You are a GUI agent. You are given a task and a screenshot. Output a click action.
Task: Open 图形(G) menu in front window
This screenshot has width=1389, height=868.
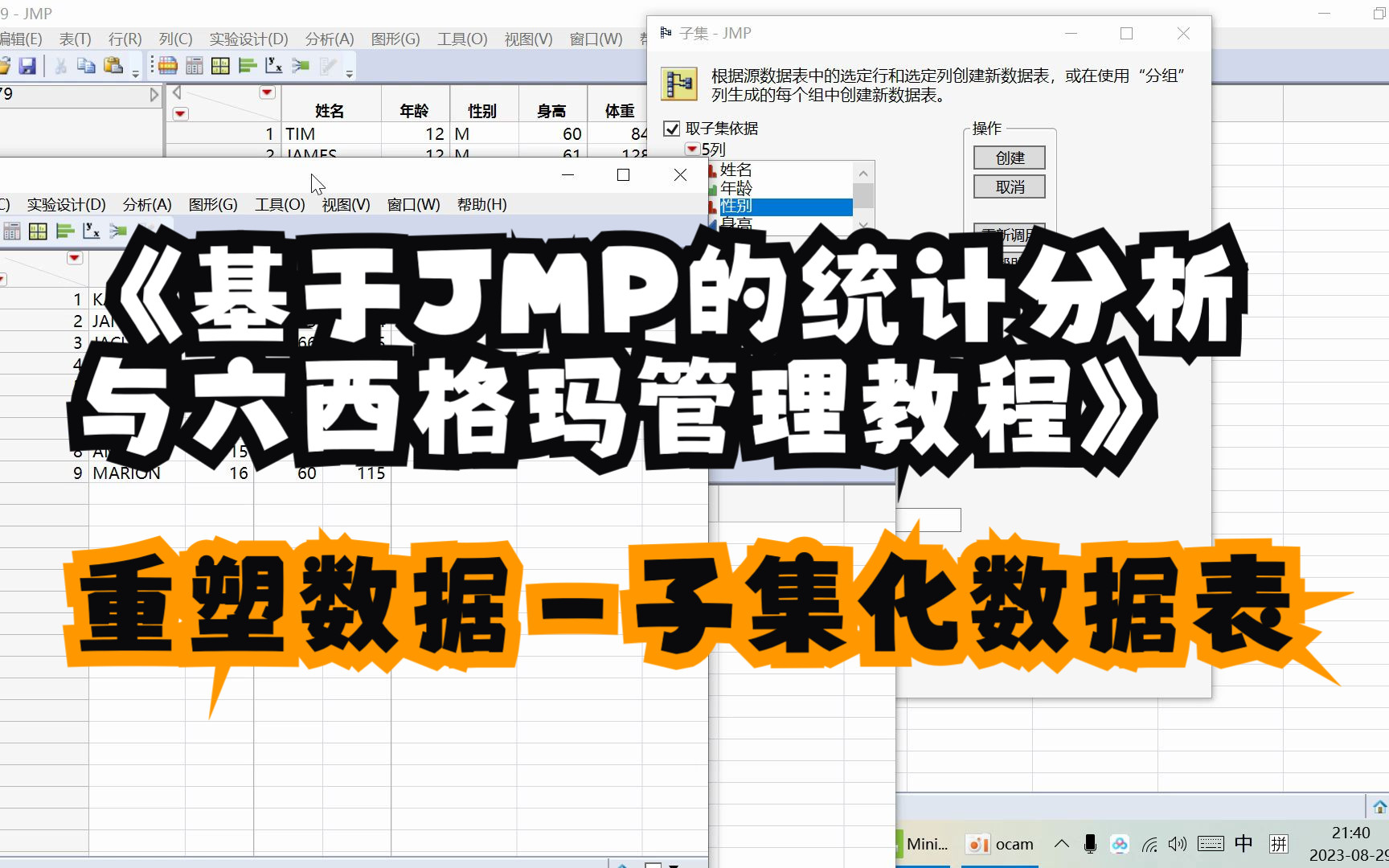(213, 205)
